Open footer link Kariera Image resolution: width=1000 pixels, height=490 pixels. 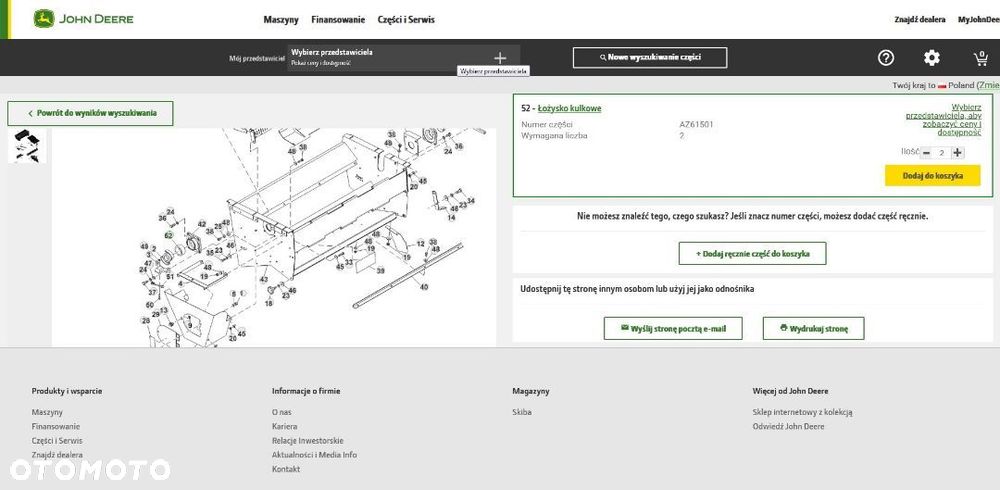[x=284, y=426]
